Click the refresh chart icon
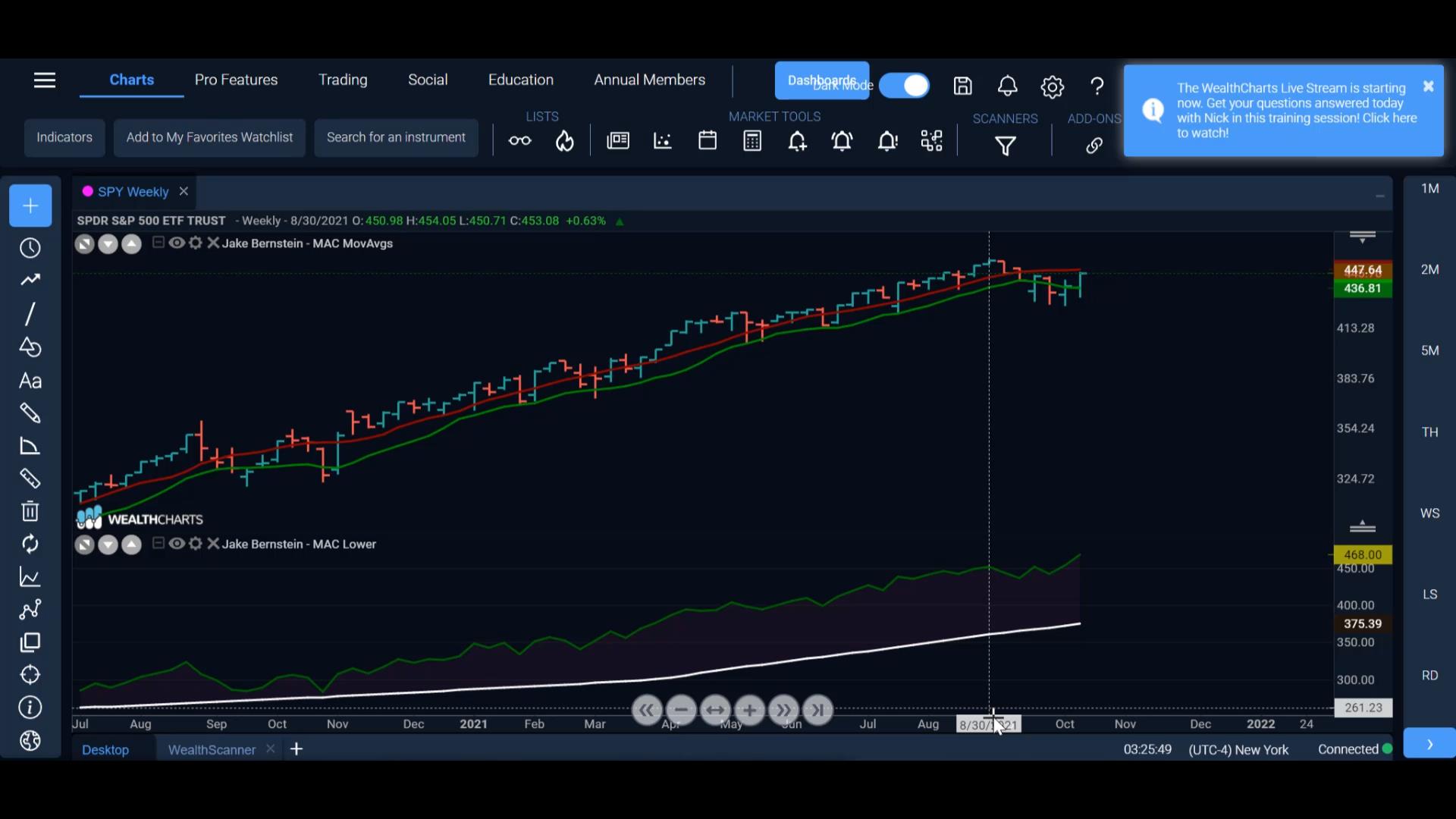Image resolution: width=1456 pixels, height=819 pixels. (30, 544)
